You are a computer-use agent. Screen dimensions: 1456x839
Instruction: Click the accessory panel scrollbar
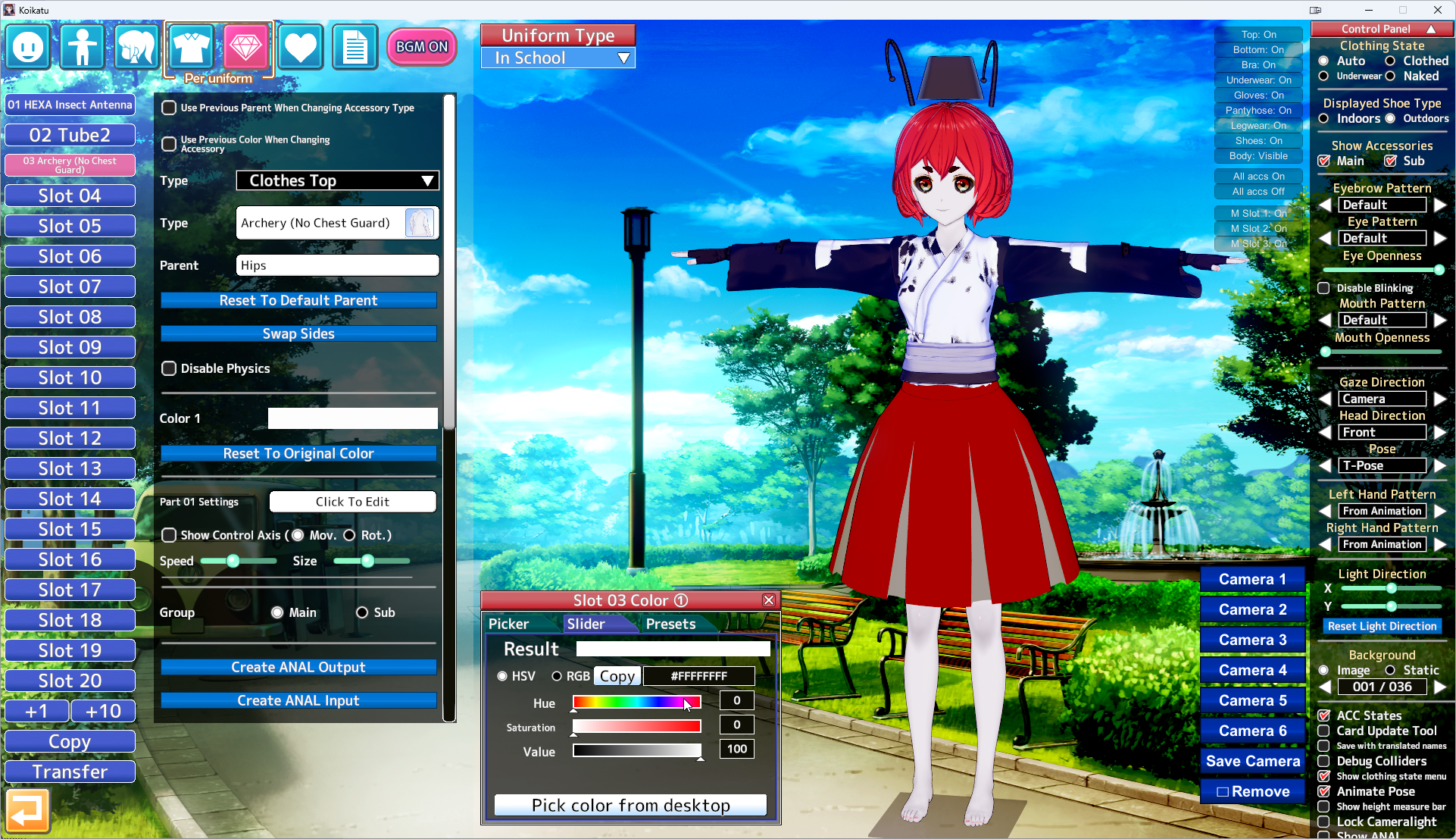tap(449, 261)
